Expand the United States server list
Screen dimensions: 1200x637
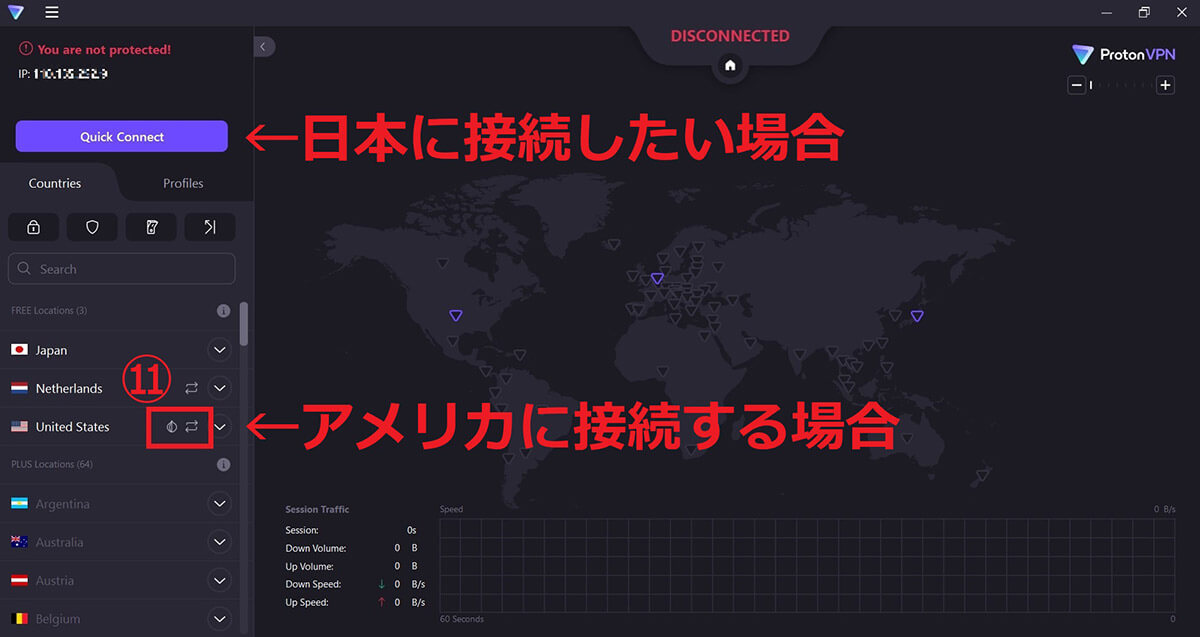219,426
